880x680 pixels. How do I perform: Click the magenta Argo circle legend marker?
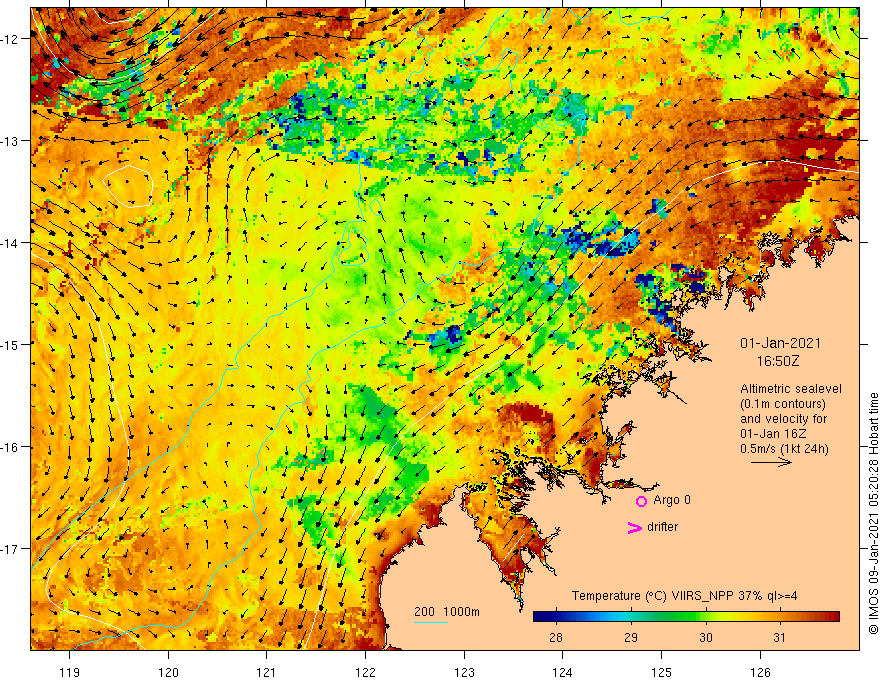point(641,501)
